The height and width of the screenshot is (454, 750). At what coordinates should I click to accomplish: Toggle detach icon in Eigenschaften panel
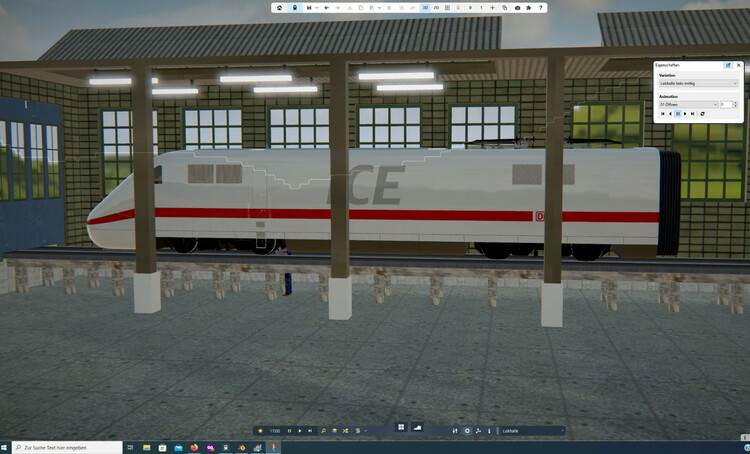728,65
